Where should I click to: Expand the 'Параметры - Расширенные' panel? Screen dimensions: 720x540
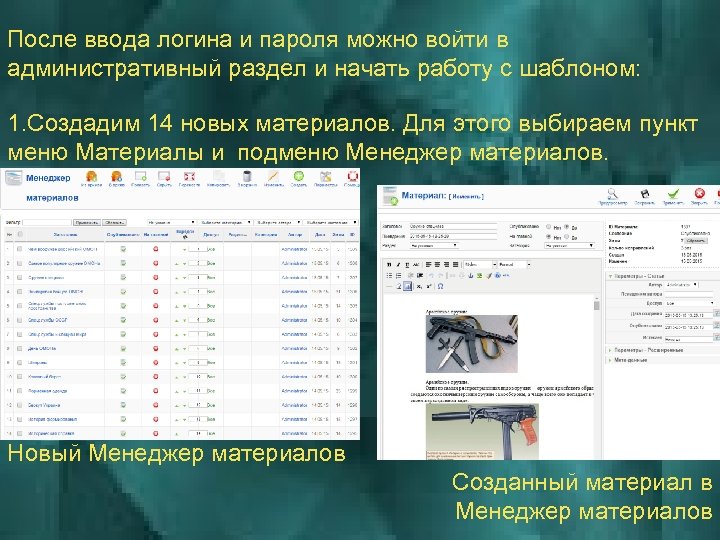pos(663,350)
